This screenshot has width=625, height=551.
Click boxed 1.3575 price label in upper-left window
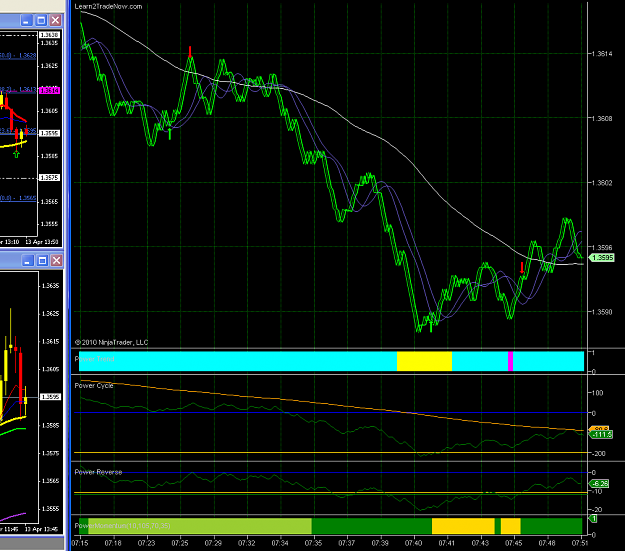[50, 177]
